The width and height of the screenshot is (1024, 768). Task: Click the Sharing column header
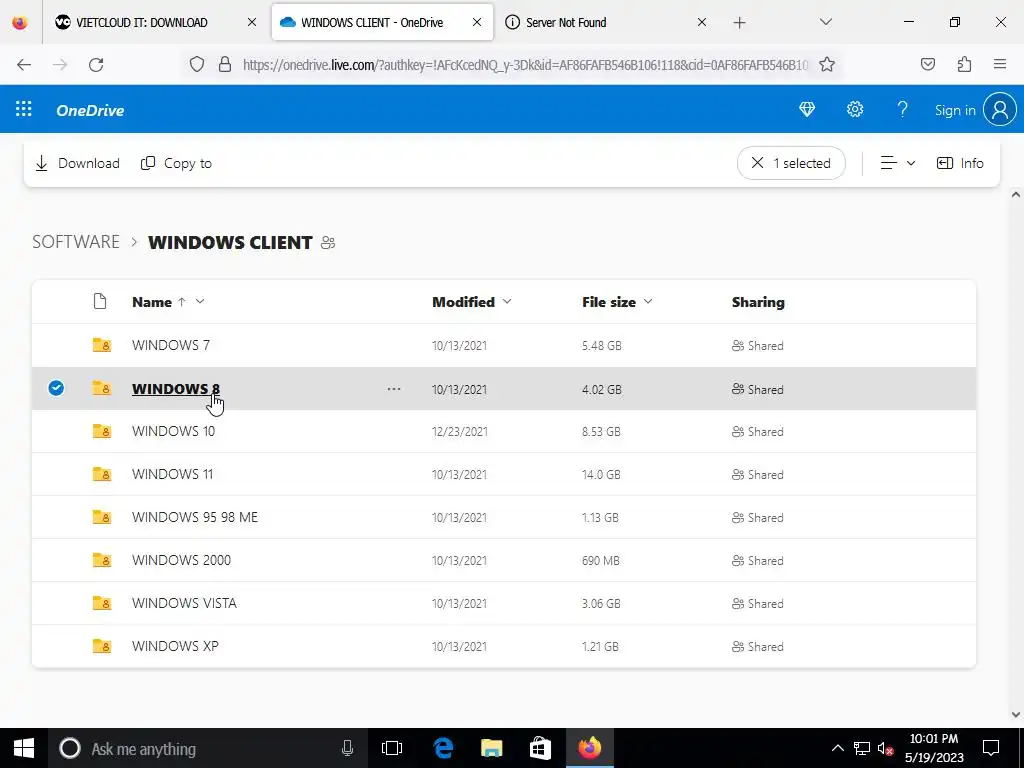(758, 302)
